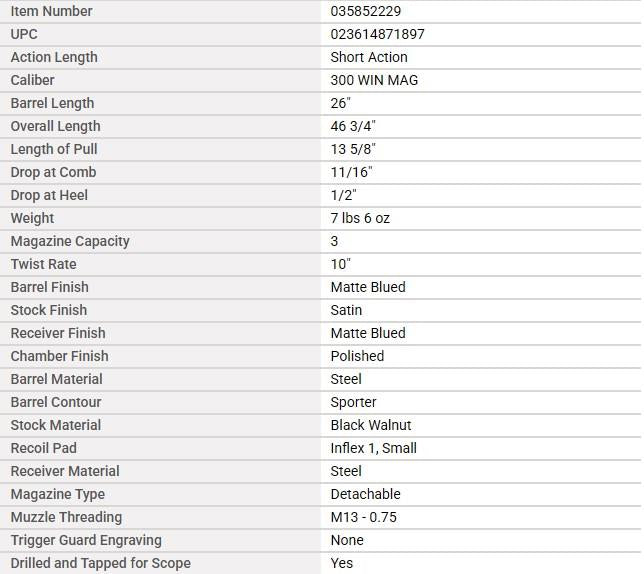The image size is (644, 574).
Task: Click the Magazine Capacity label
Action: click(70, 241)
